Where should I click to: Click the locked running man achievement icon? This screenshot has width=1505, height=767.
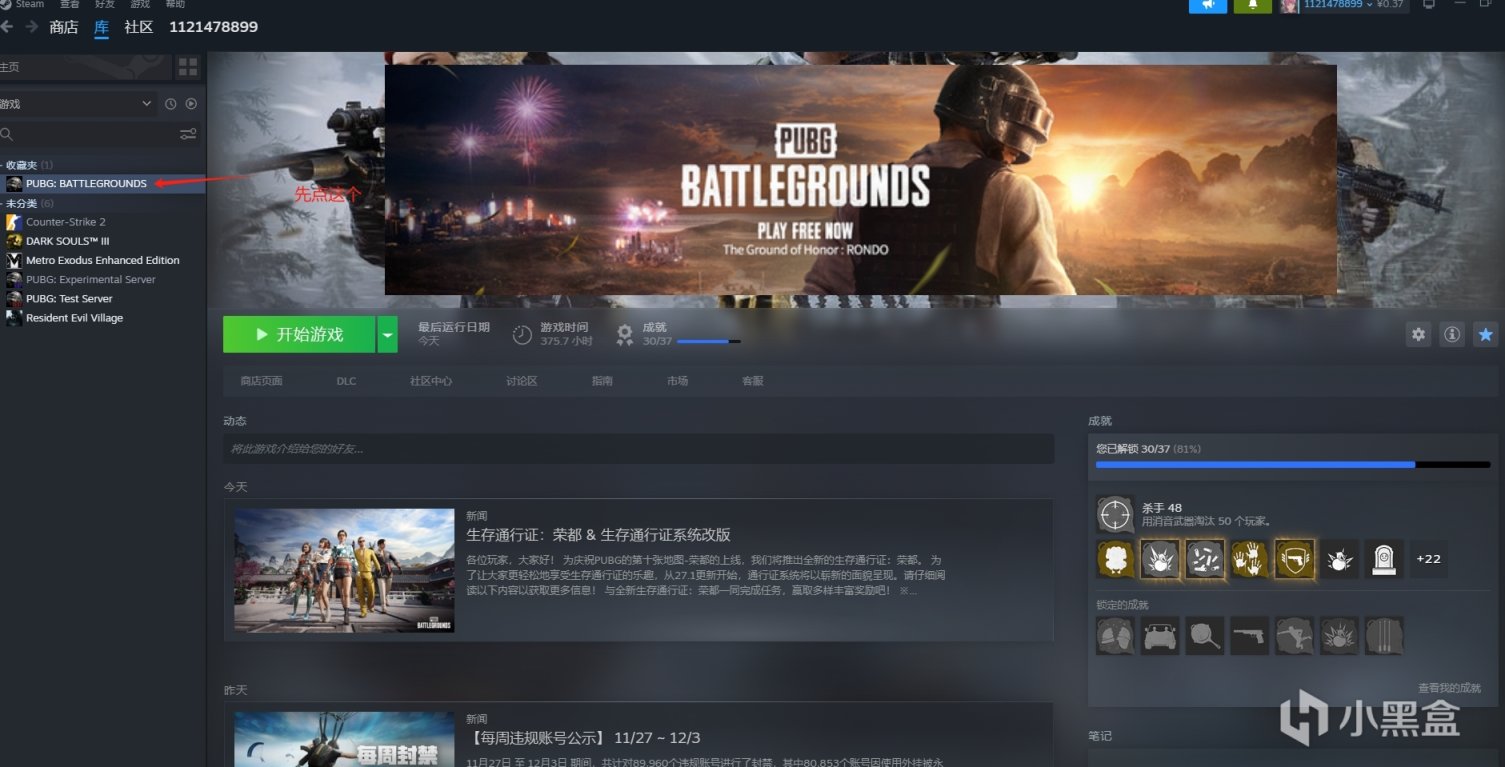tap(1295, 635)
